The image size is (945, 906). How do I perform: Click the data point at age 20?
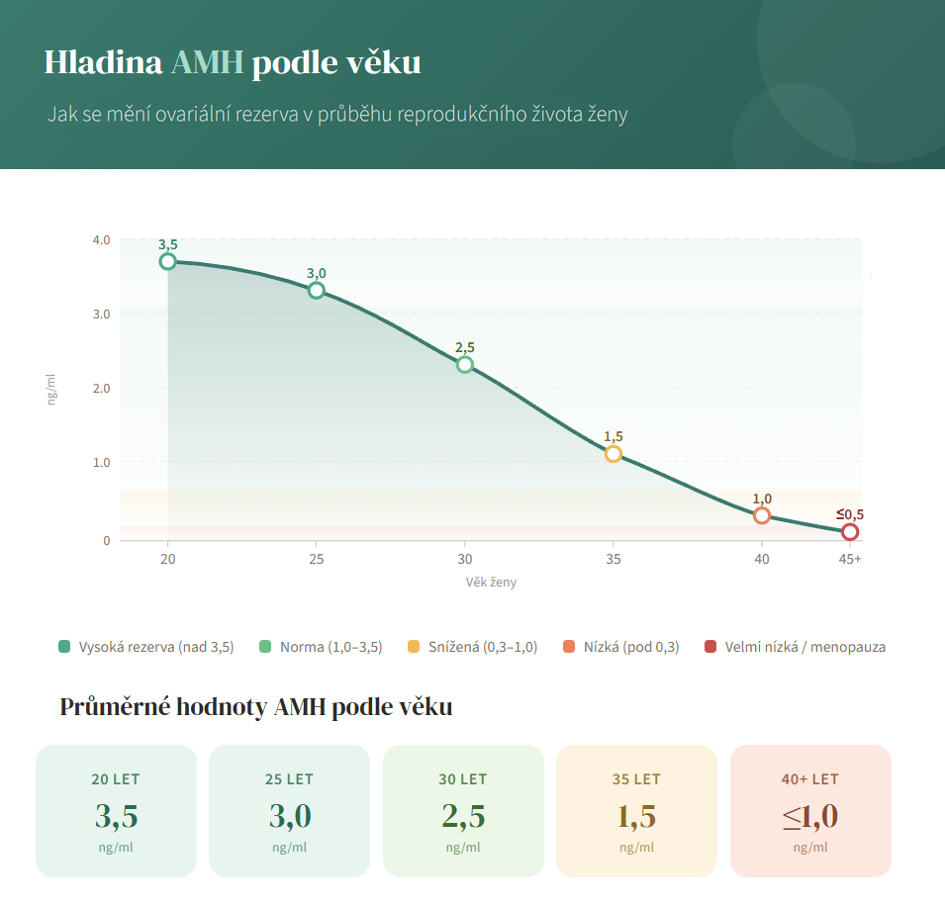point(168,261)
